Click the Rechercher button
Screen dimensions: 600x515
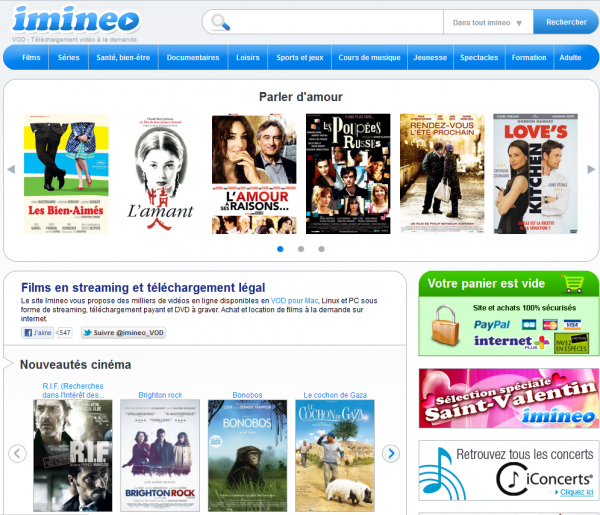566,22
